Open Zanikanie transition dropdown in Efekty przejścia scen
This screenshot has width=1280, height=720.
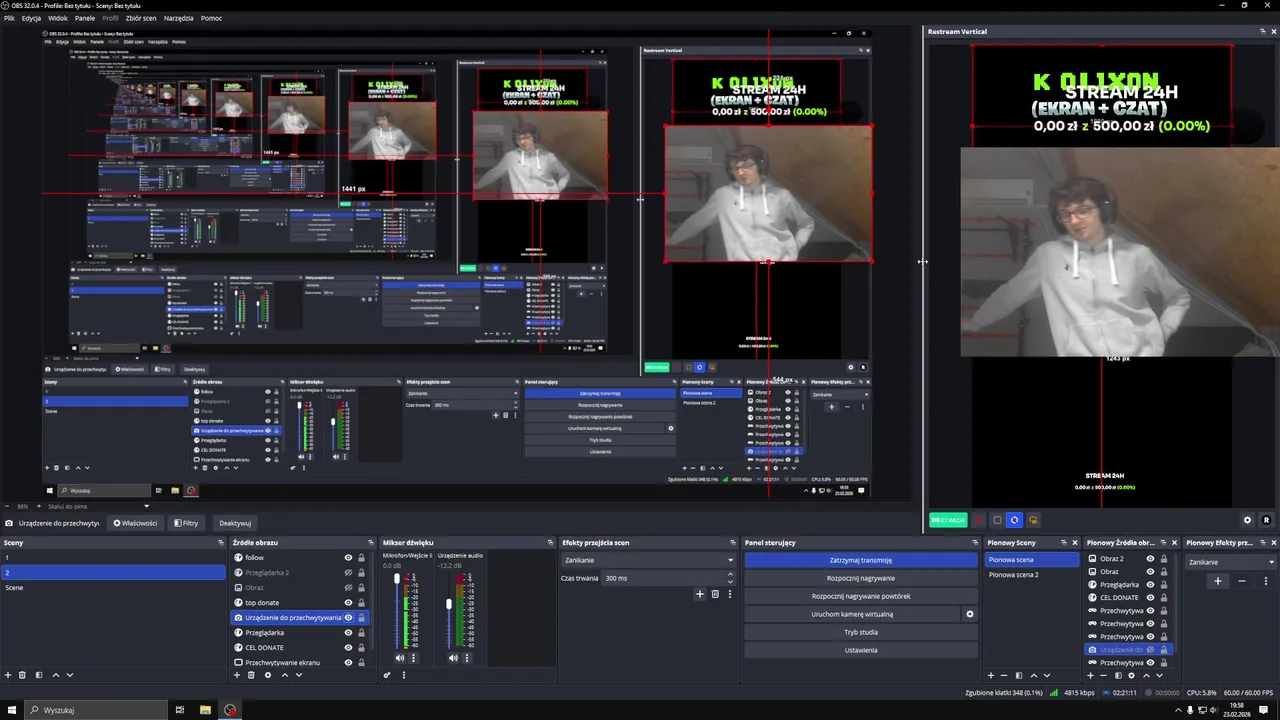tap(648, 560)
